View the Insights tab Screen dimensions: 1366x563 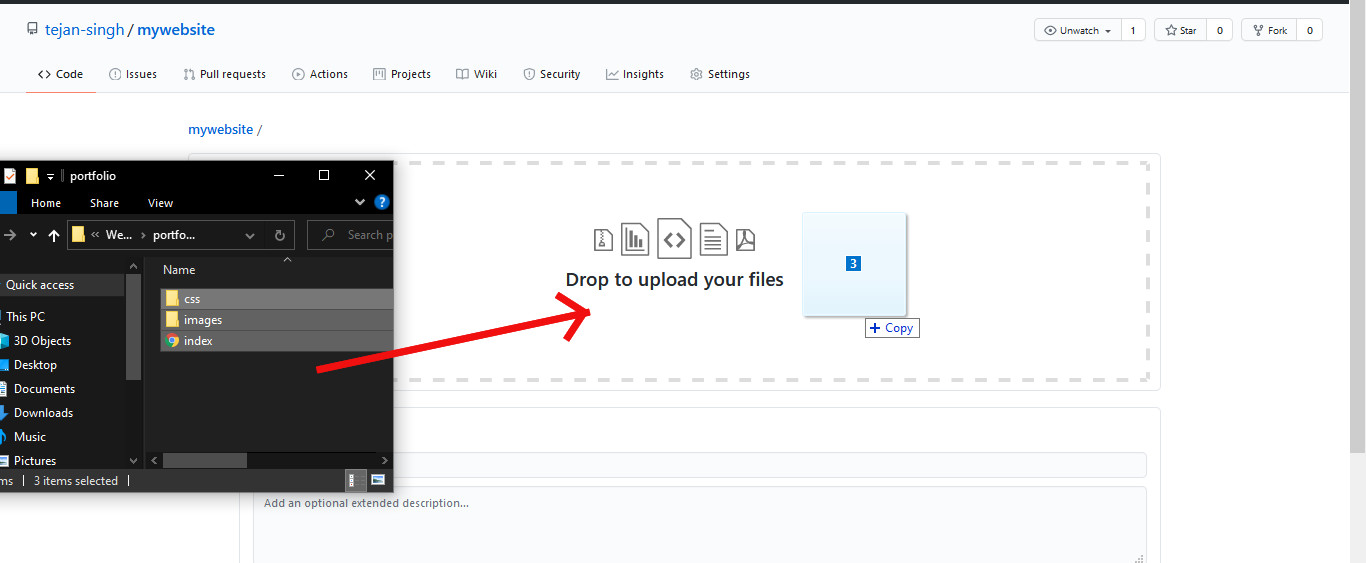635,74
